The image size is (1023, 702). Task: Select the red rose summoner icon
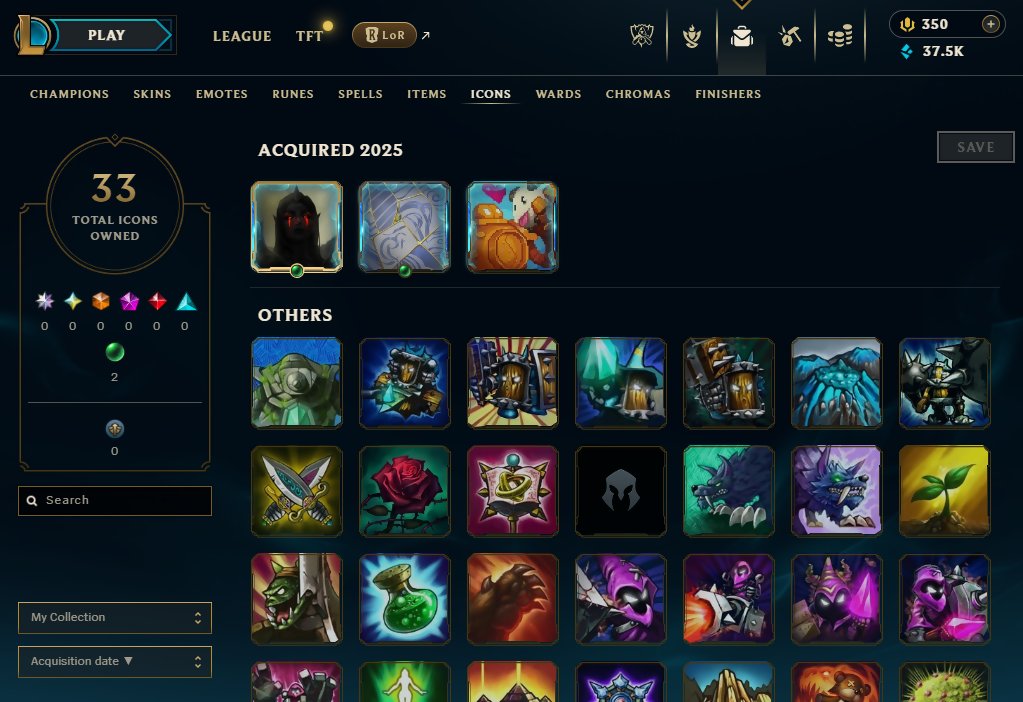405,491
